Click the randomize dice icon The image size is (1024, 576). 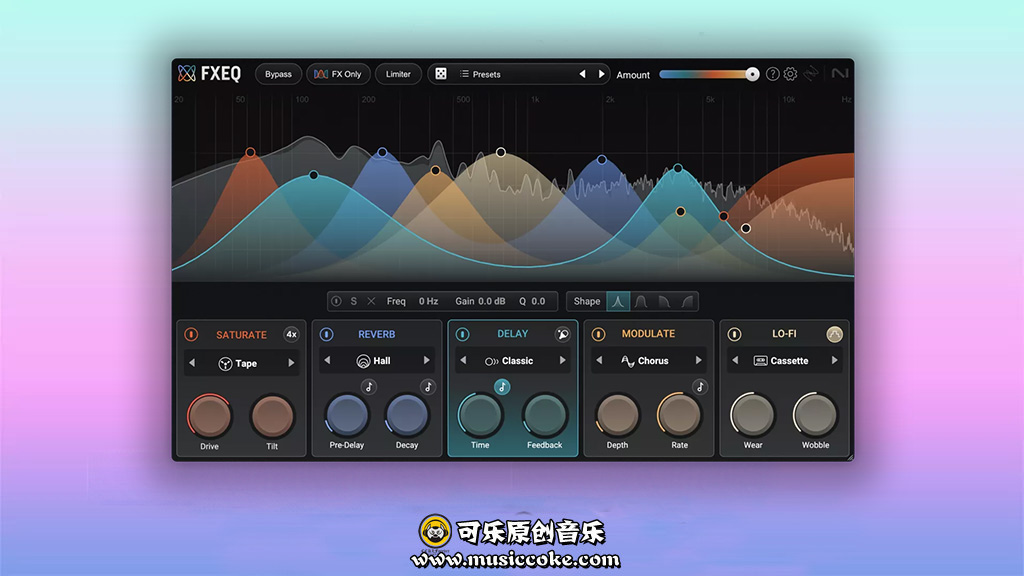pos(441,74)
